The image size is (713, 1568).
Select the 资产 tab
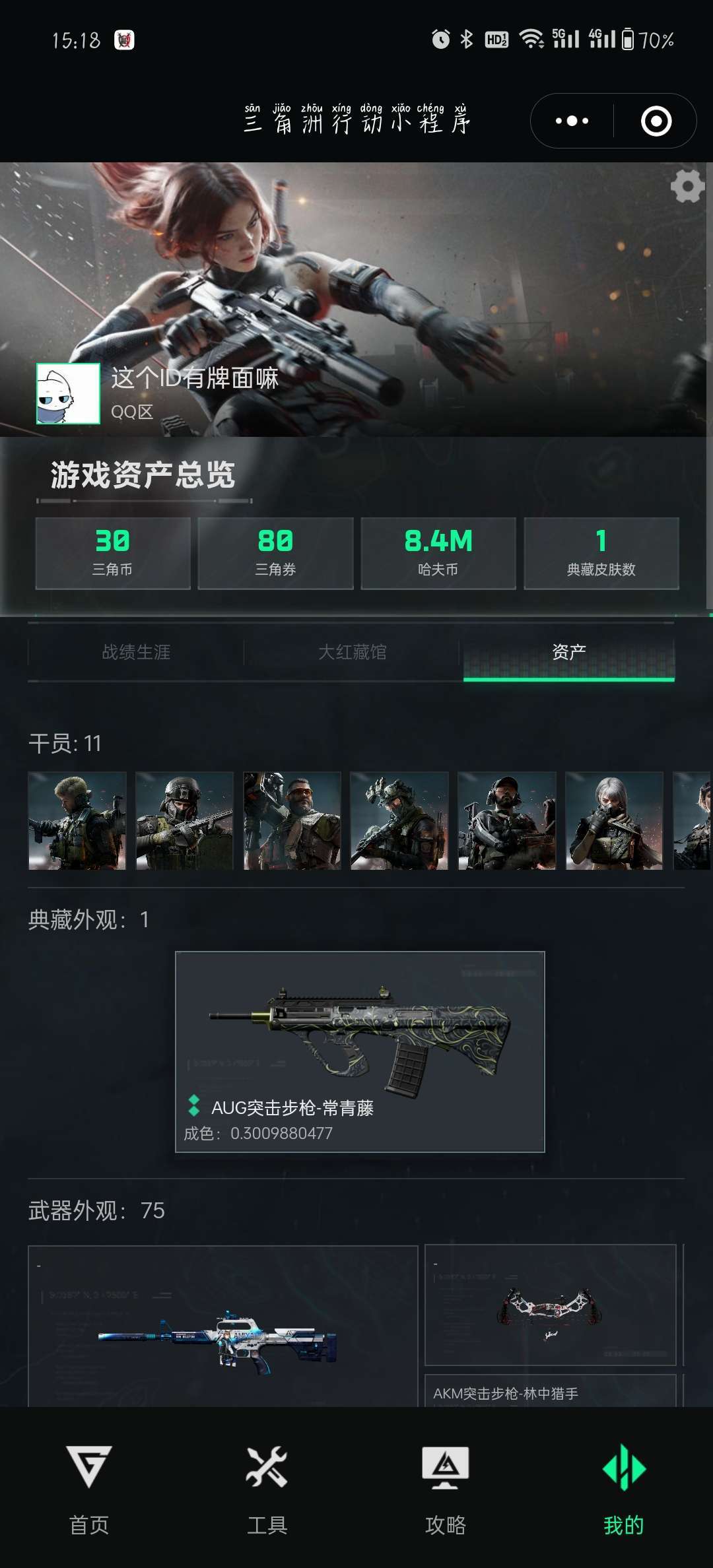point(568,652)
